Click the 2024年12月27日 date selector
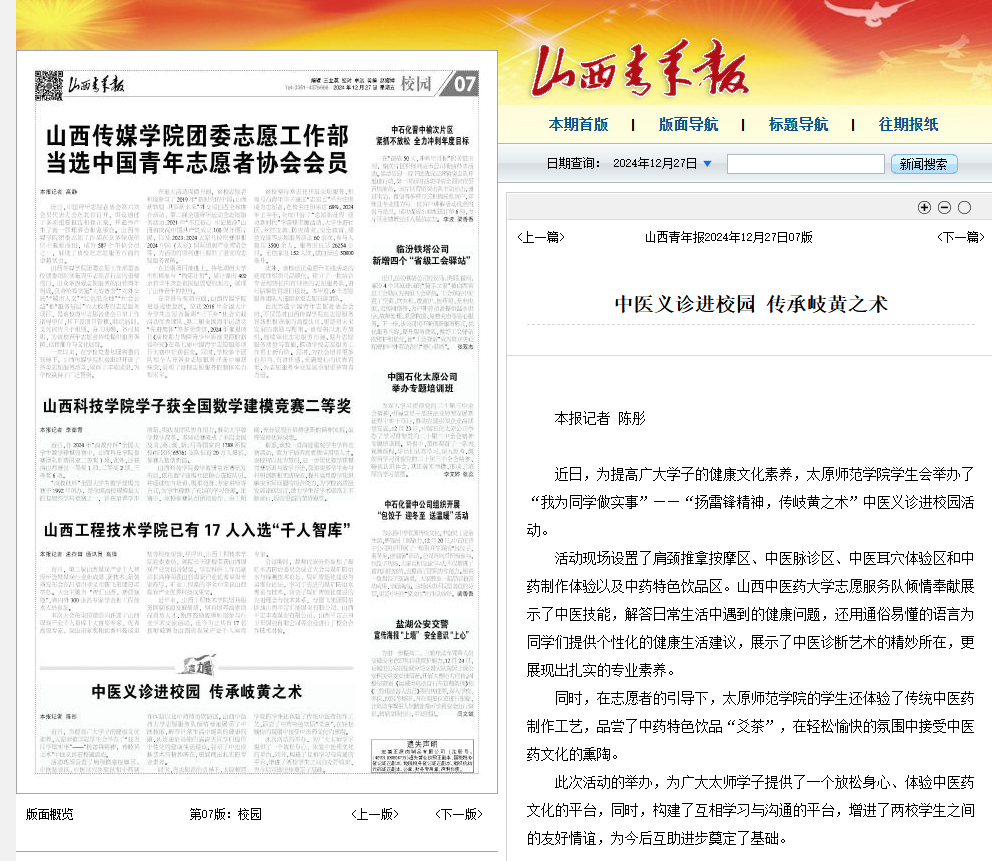The image size is (992, 861). [654, 164]
